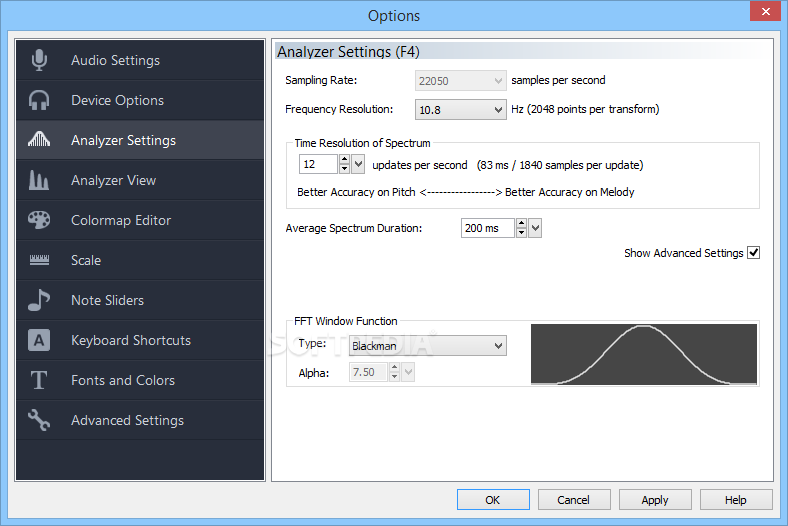Uncheck Show Advanced Settings checkbox

coord(753,253)
